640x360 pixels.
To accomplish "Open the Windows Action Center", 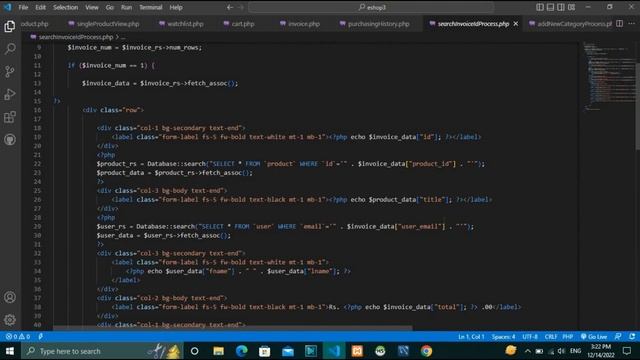I will (627, 351).
